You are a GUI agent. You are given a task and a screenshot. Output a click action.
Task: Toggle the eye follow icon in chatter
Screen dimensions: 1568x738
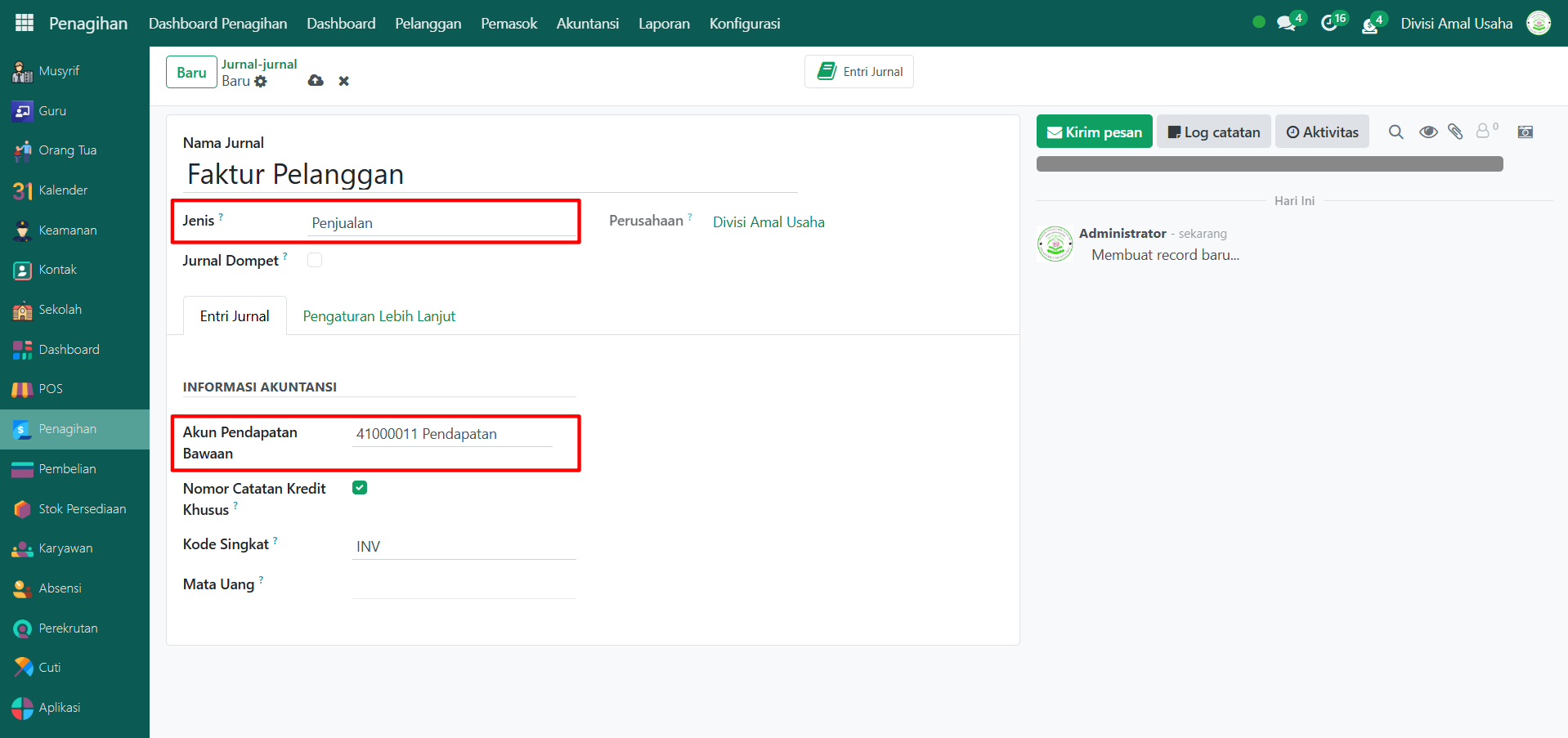point(1428,132)
